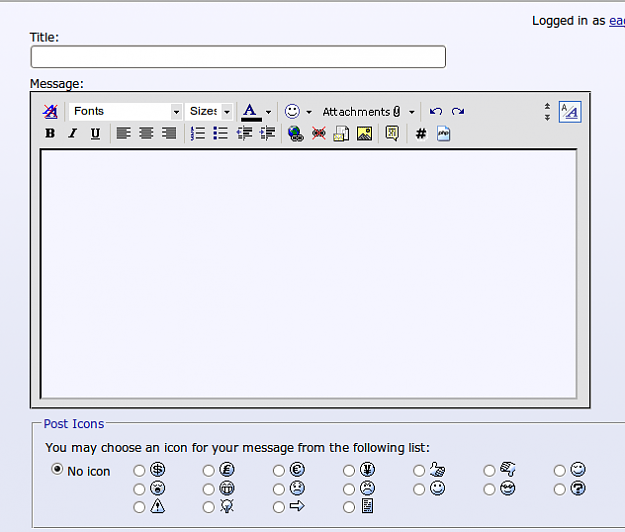This screenshot has height=532, width=625.
Task: Select the document page post icon
Action: (x=349, y=507)
